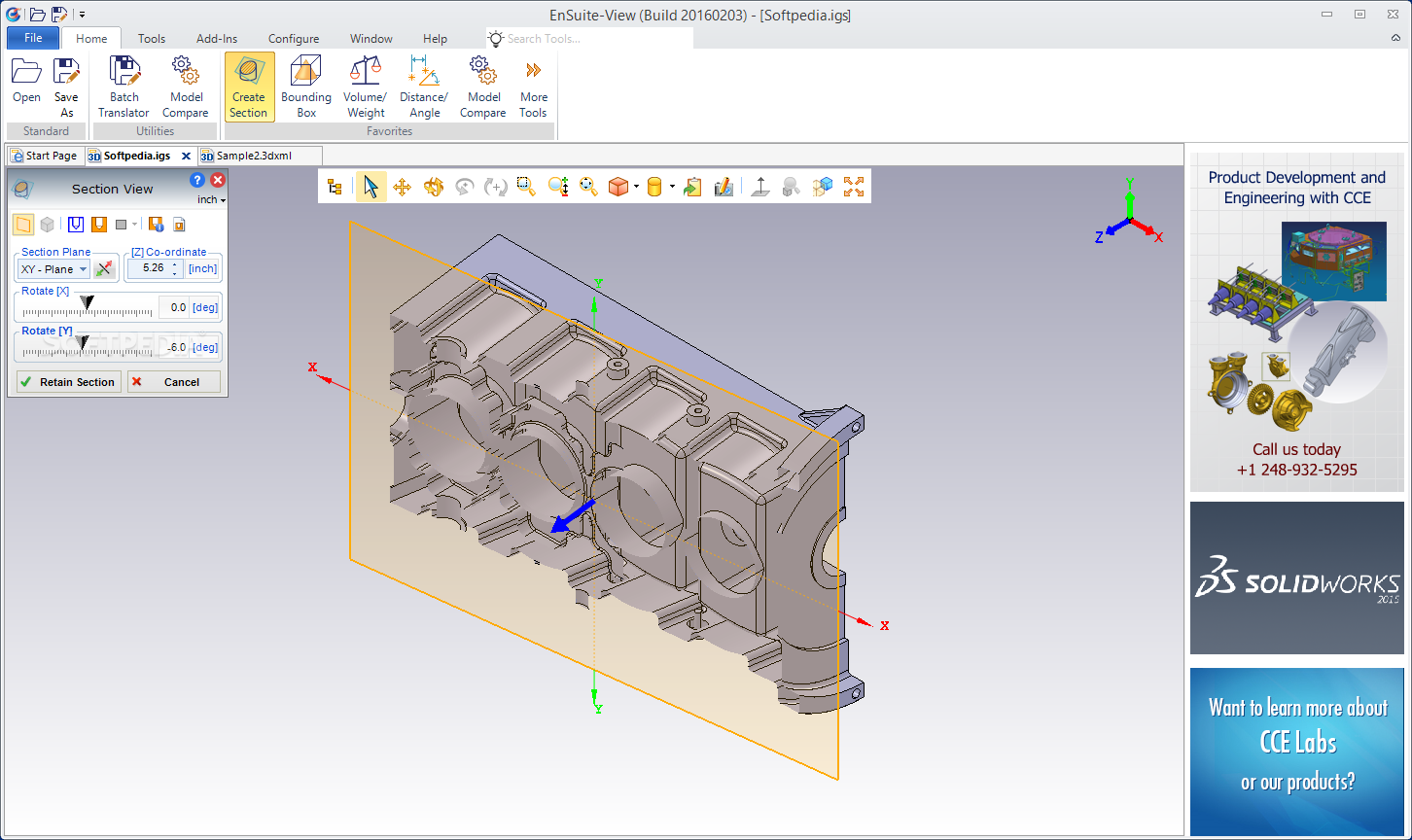The width and height of the screenshot is (1412, 840).
Task: Click the exploded cubes view icon
Action: tap(823, 187)
